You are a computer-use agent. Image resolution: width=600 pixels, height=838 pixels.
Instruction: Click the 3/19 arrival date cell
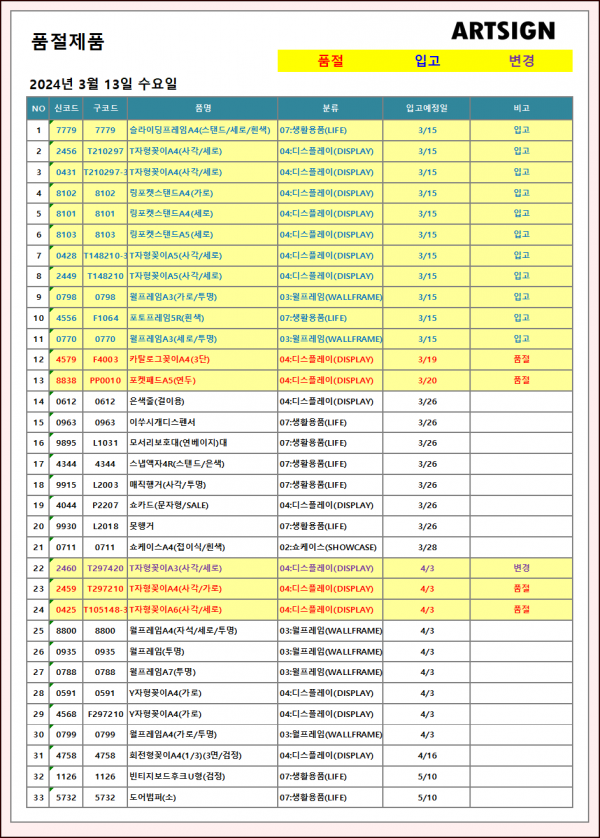pyautogui.click(x=427, y=359)
